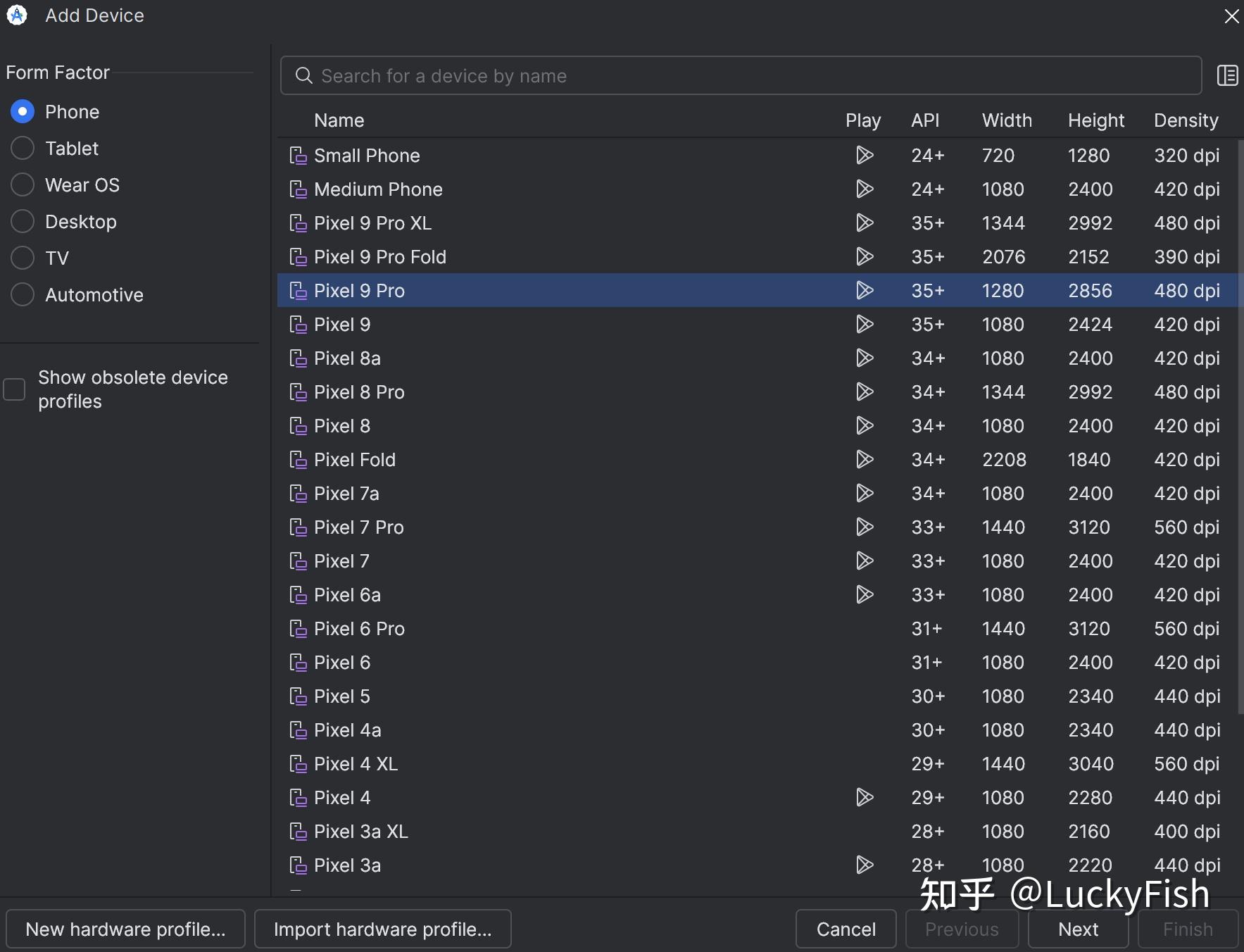Open New hardware profile dialog
Screen dimensions: 1244x952
coord(125,929)
